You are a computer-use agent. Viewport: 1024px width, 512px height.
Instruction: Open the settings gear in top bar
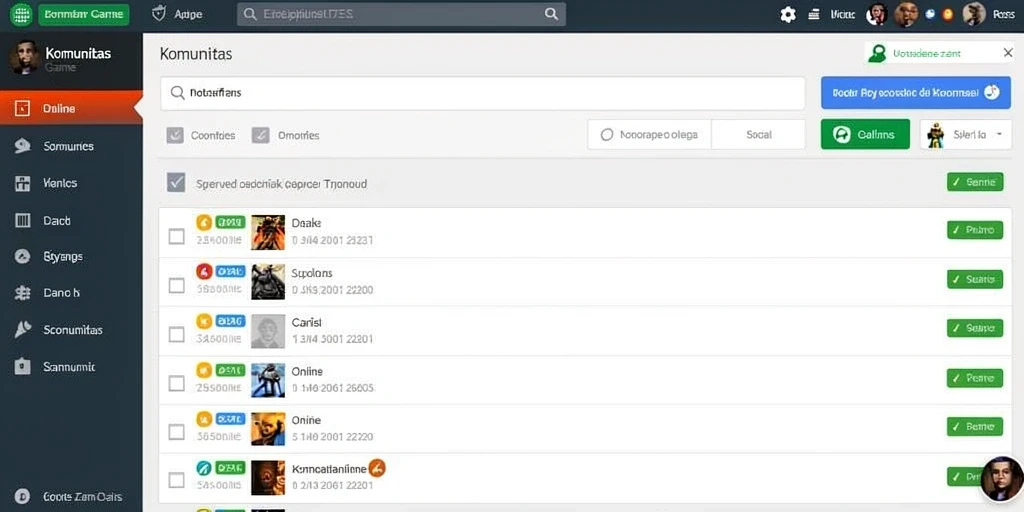[788, 14]
